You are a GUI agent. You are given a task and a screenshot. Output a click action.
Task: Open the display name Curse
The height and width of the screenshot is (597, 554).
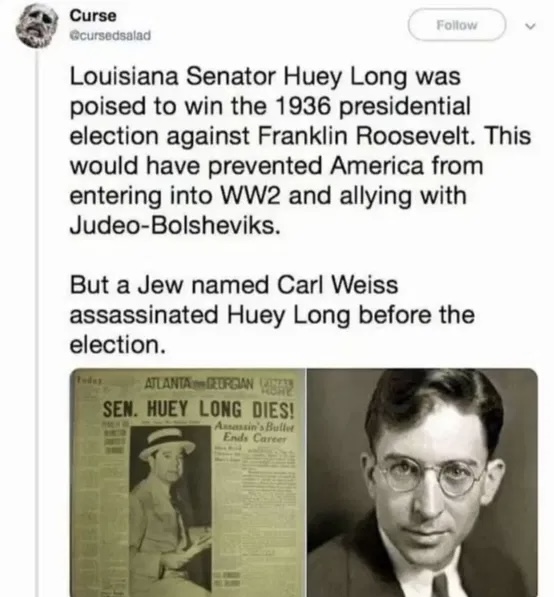point(93,16)
